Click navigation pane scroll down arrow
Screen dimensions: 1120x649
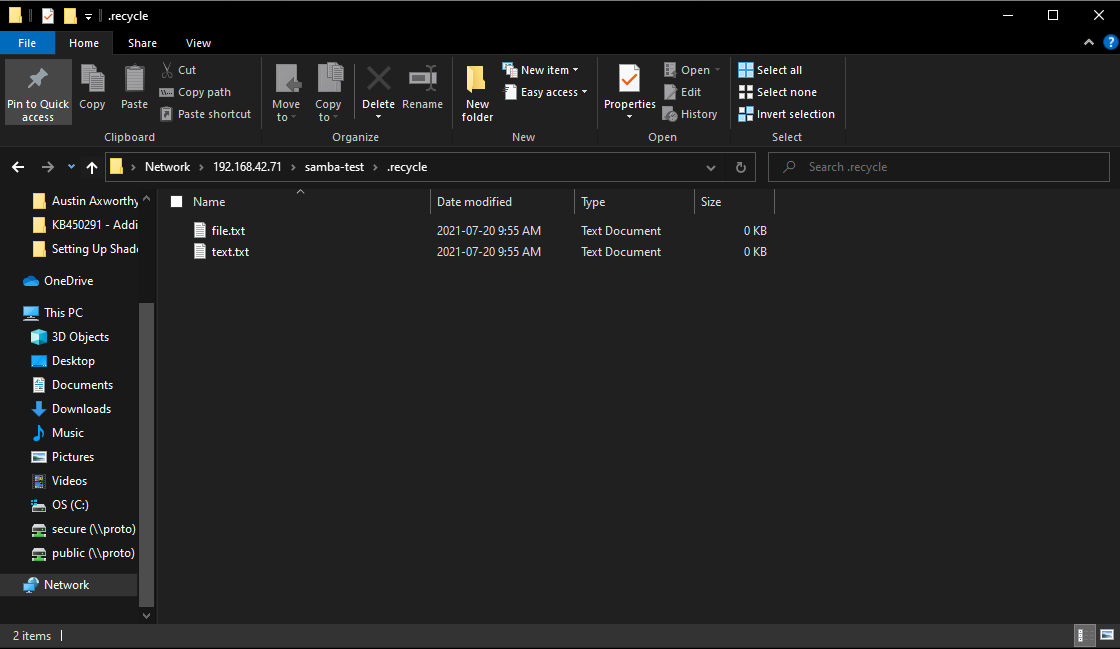click(x=146, y=615)
